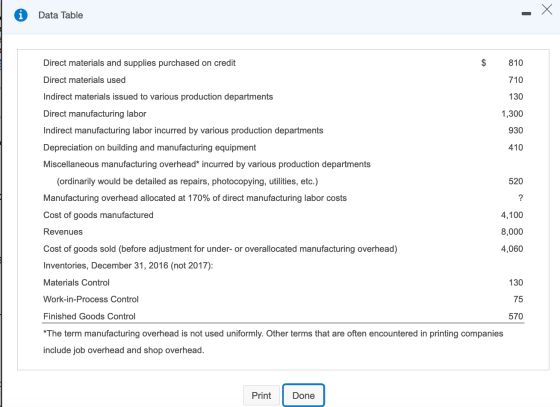Click the Finished Goods Control value 570
The image size is (560, 407).
(x=516, y=316)
